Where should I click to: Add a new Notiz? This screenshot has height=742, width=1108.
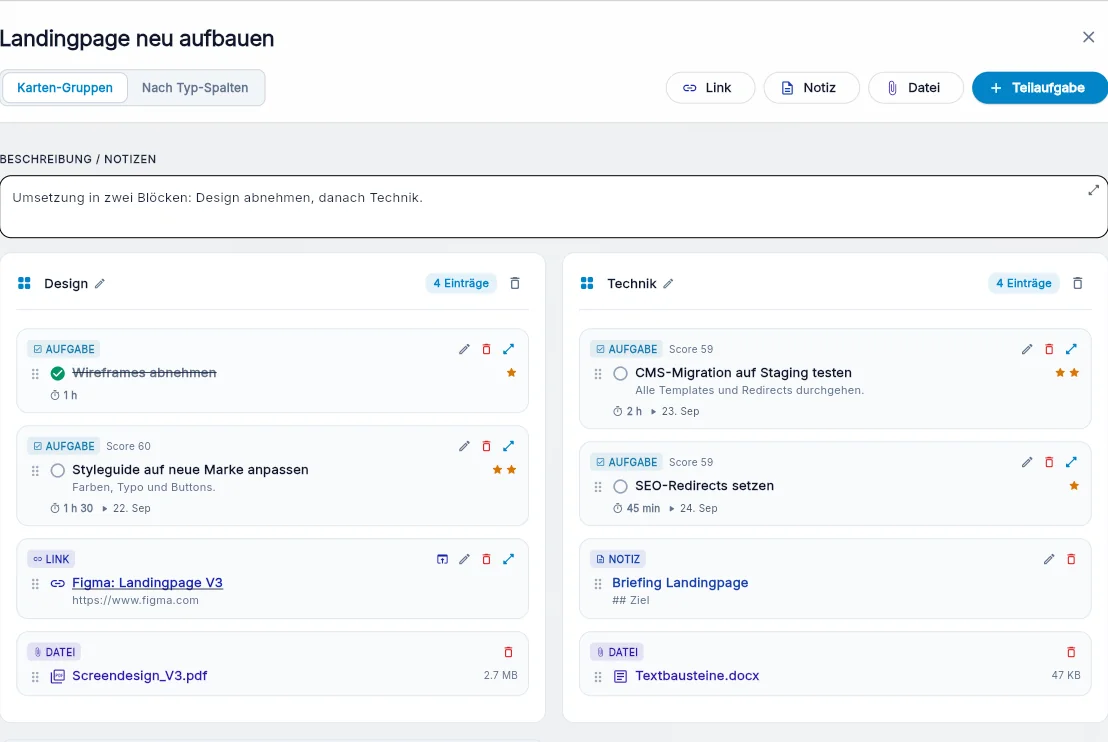pyautogui.click(x=811, y=88)
